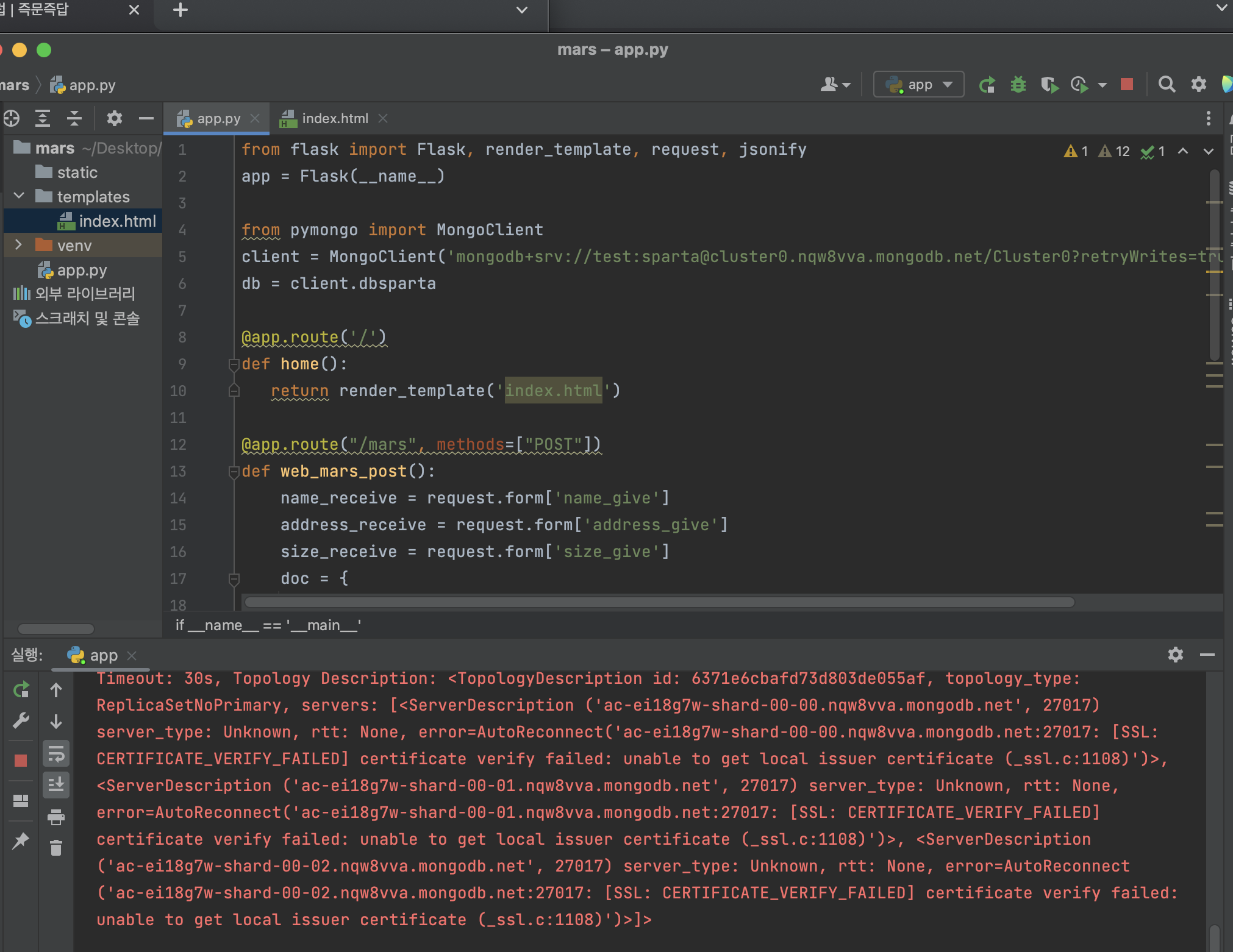This screenshot has height=952, width=1233.
Task: Select index.html in project tree
Action: tap(83, 221)
